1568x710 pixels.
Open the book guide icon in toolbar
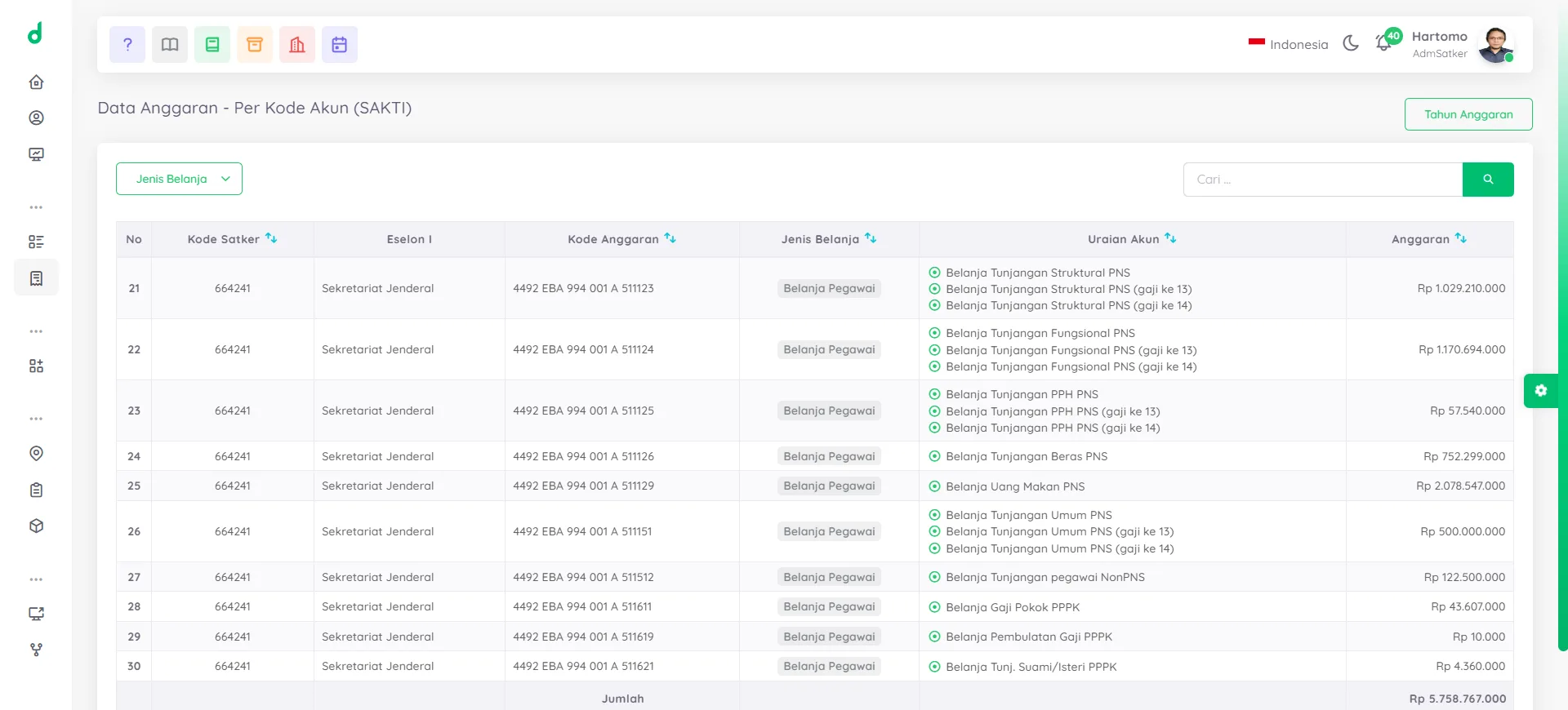pyautogui.click(x=170, y=45)
